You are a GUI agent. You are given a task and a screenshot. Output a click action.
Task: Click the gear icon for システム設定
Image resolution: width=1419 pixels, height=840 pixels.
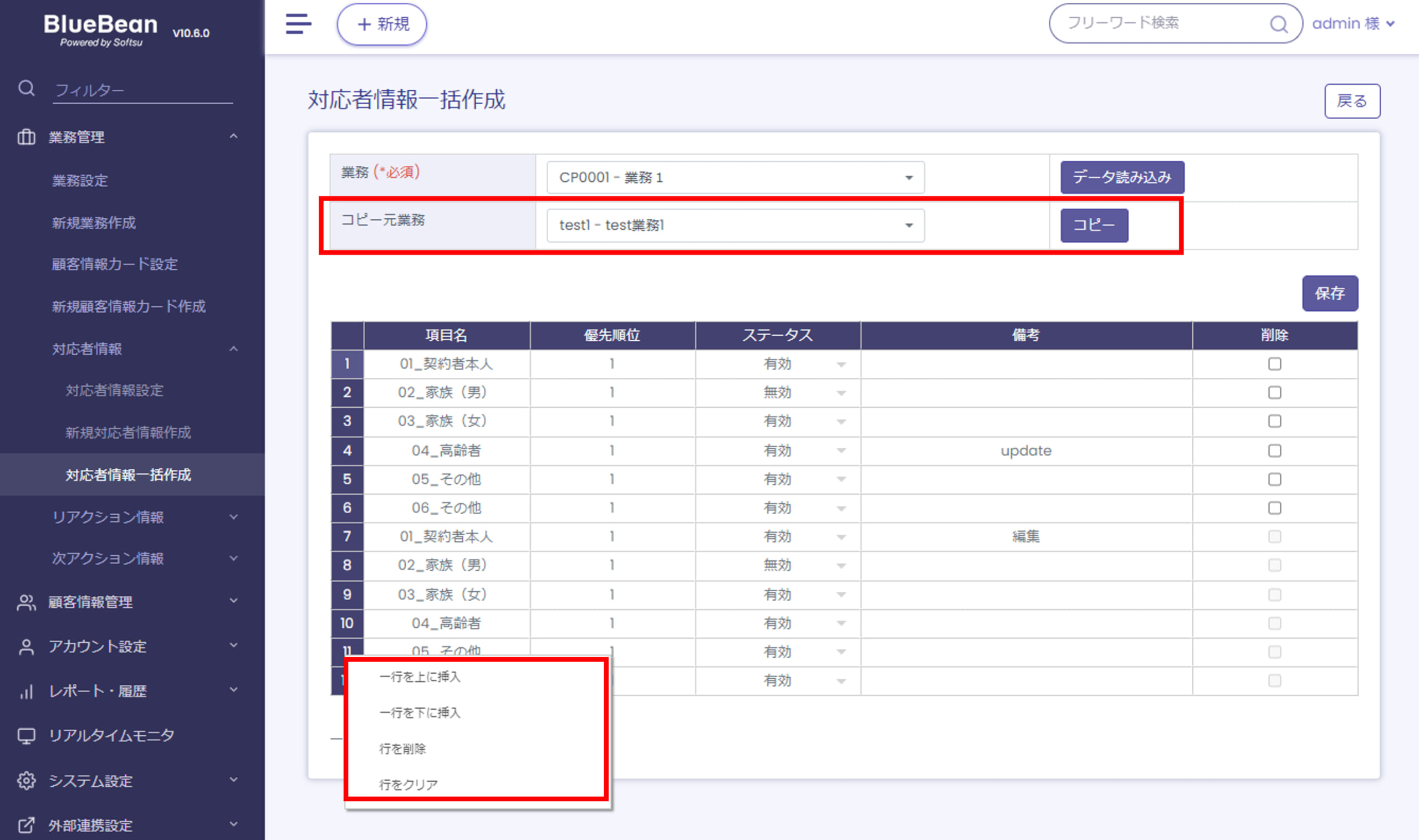pyautogui.click(x=26, y=781)
